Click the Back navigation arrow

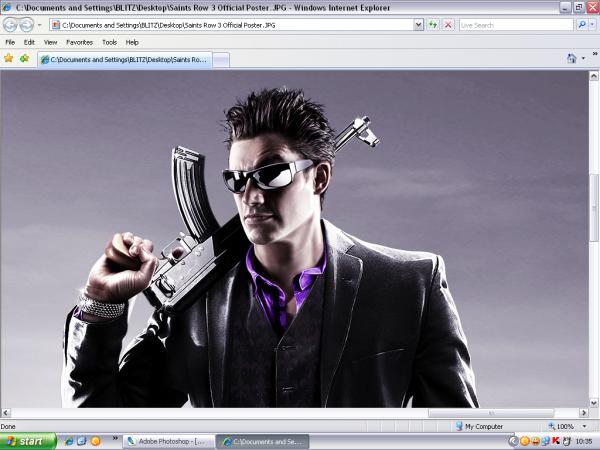pyautogui.click(x=11, y=24)
